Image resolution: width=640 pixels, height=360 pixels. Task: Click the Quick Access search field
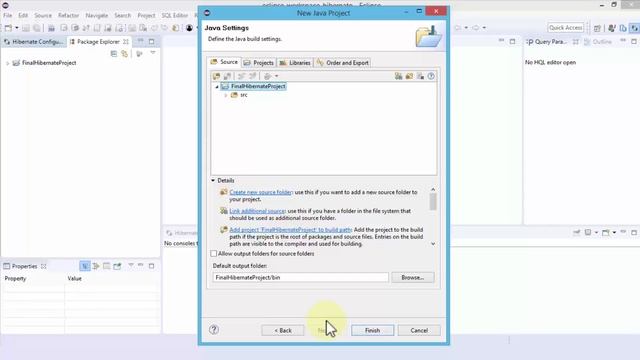pos(565,27)
